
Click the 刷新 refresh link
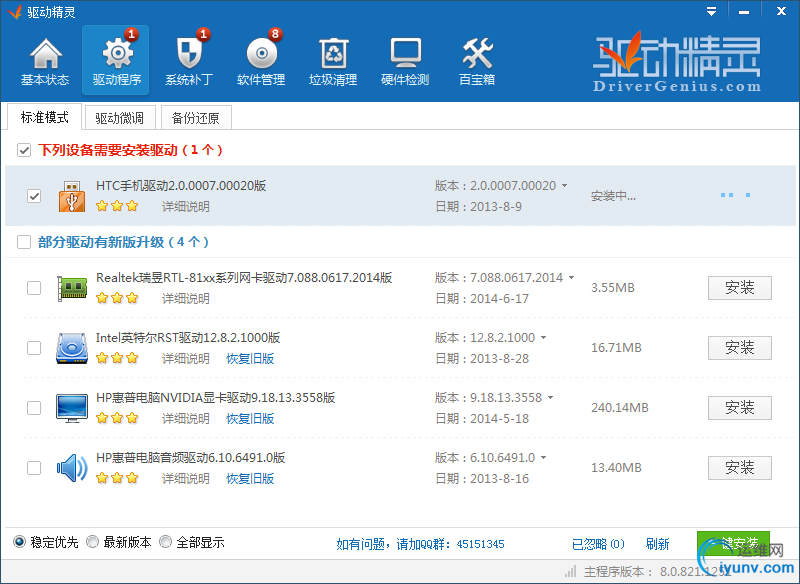tap(657, 544)
